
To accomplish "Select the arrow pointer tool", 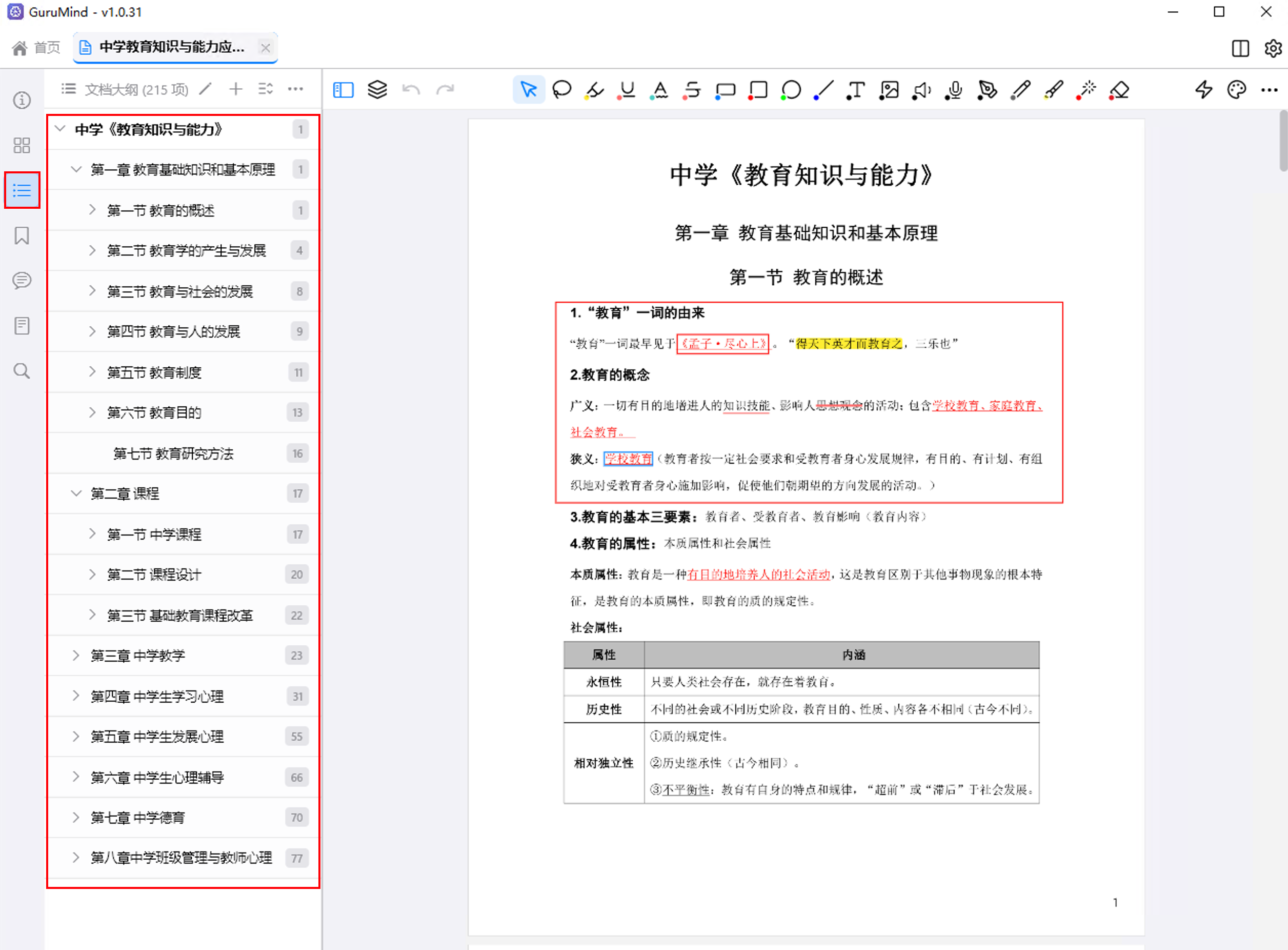I will pyautogui.click(x=528, y=90).
